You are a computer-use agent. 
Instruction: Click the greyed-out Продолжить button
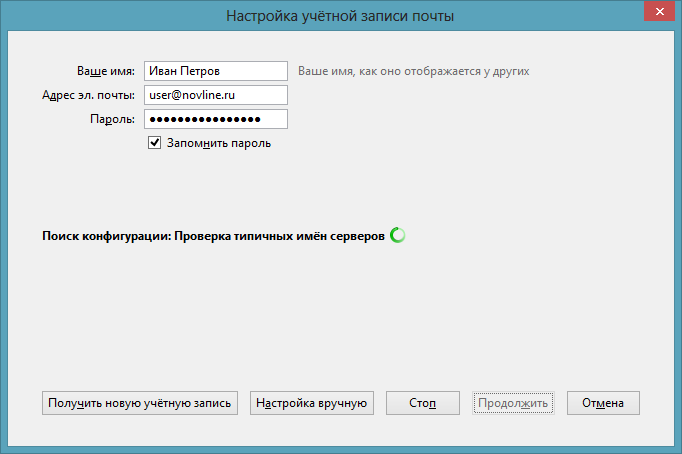pos(512,403)
